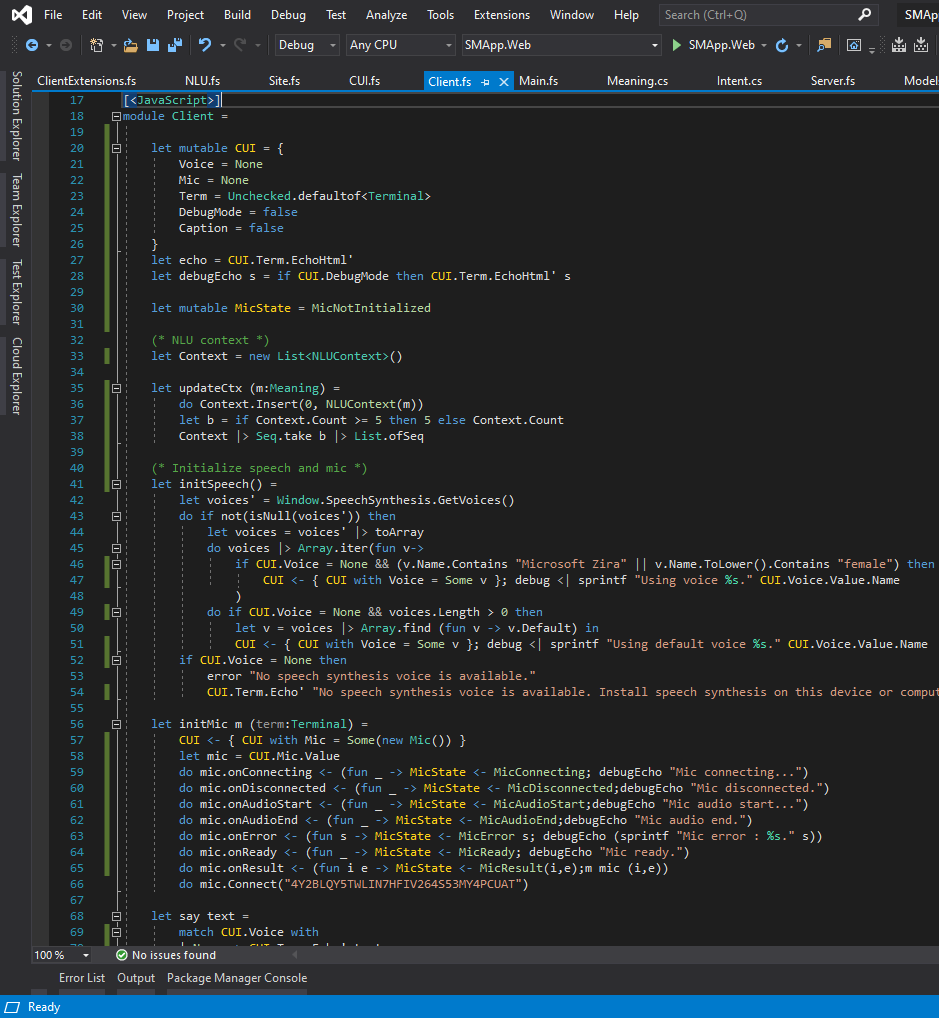
Task: Click the Save file icon
Action: pyautogui.click(x=153, y=45)
